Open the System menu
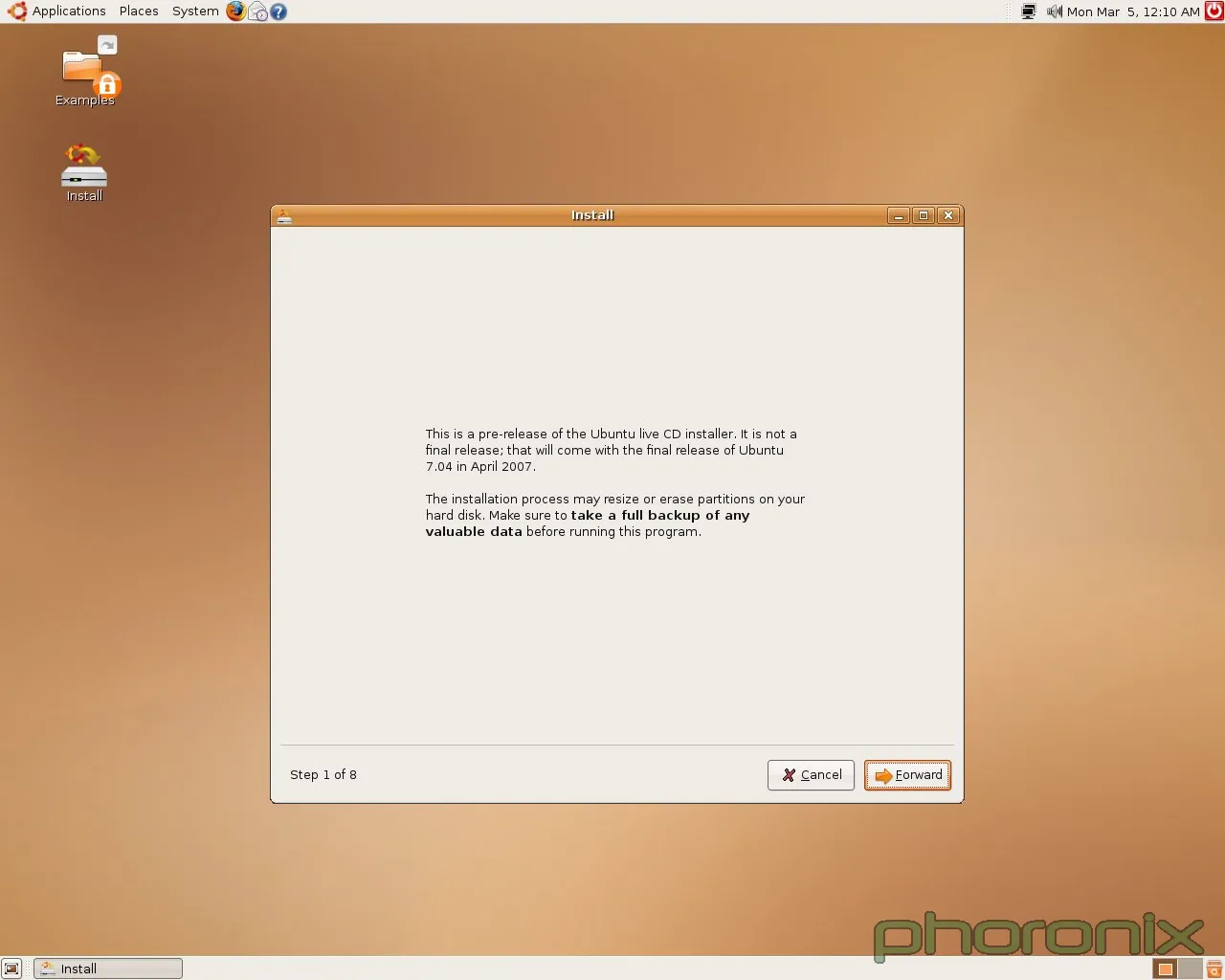 coord(195,11)
